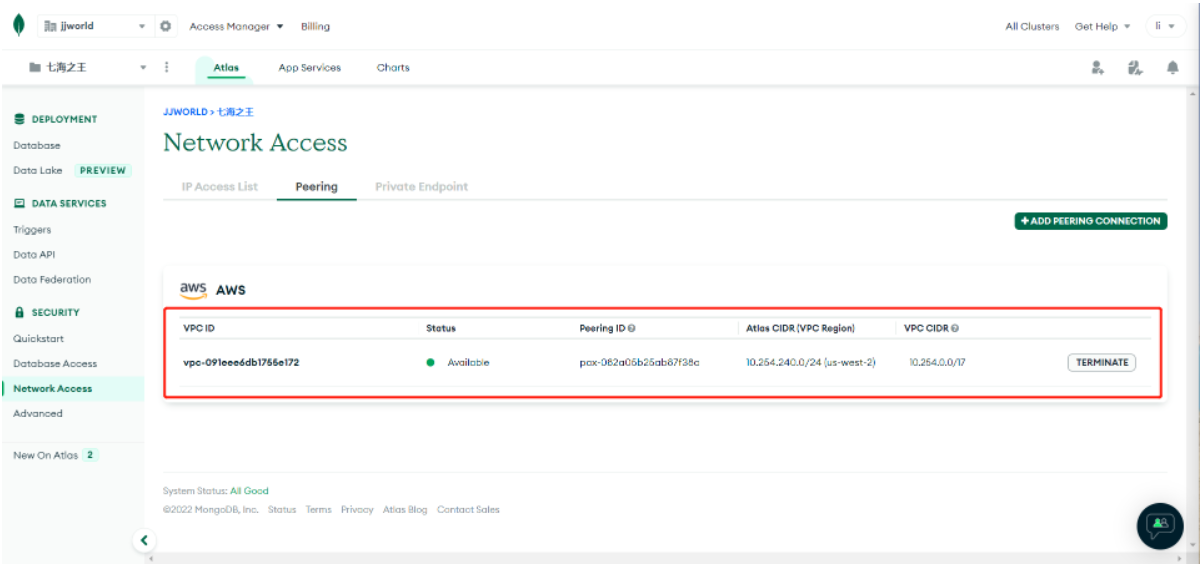Open the 七海之王 project dropdown

pos(88,68)
